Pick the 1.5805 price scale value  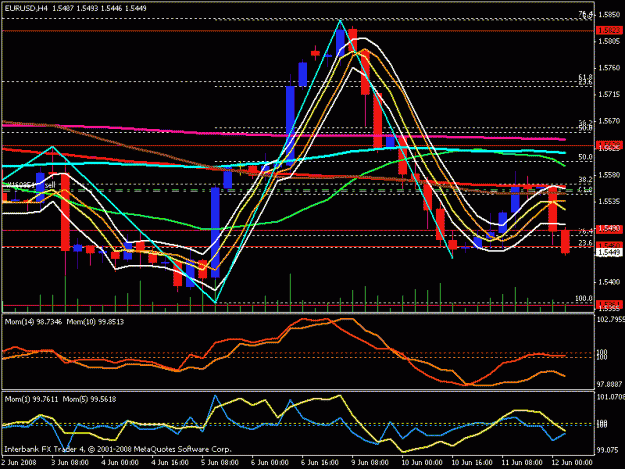tap(609, 41)
